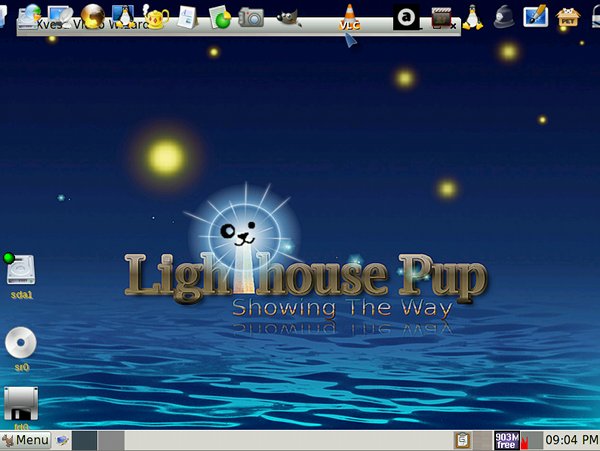Open the green pie chart spreadsheet icon

(220, 17)
